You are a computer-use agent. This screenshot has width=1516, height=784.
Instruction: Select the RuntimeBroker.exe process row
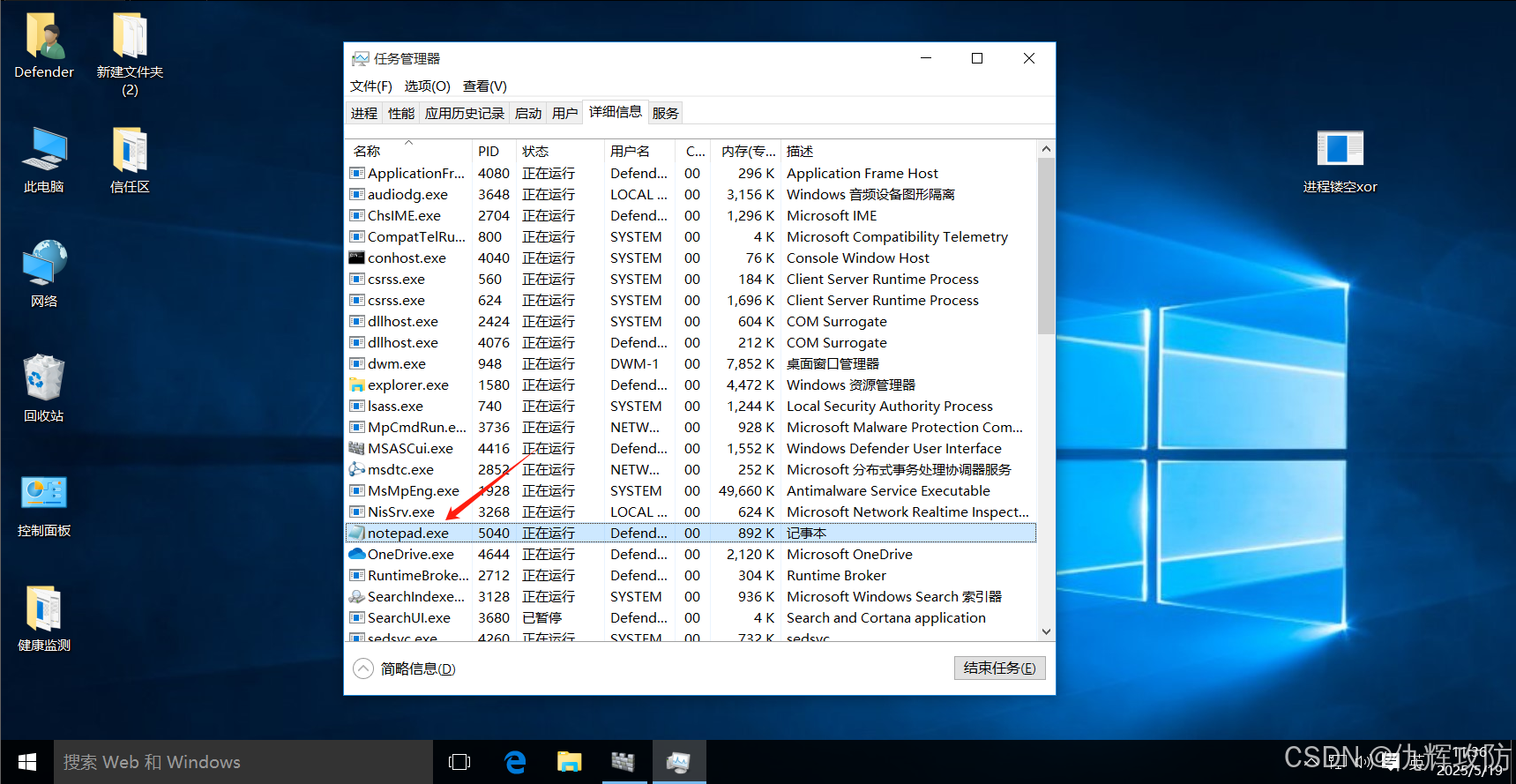click(x=691, y=575)
